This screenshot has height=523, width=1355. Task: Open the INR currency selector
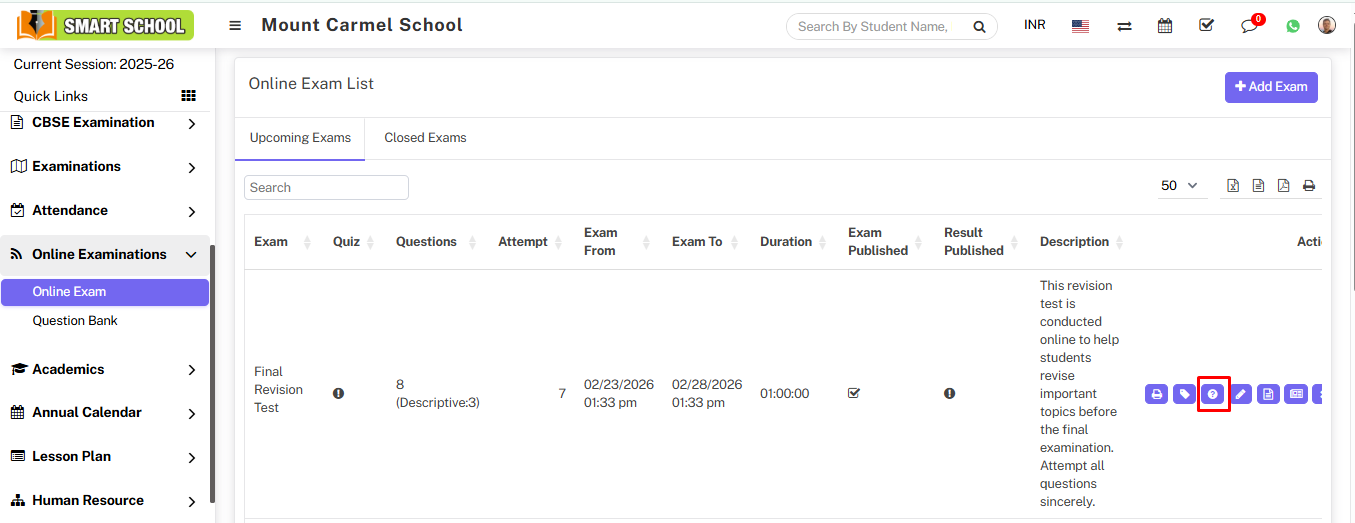coord(1035,25)
